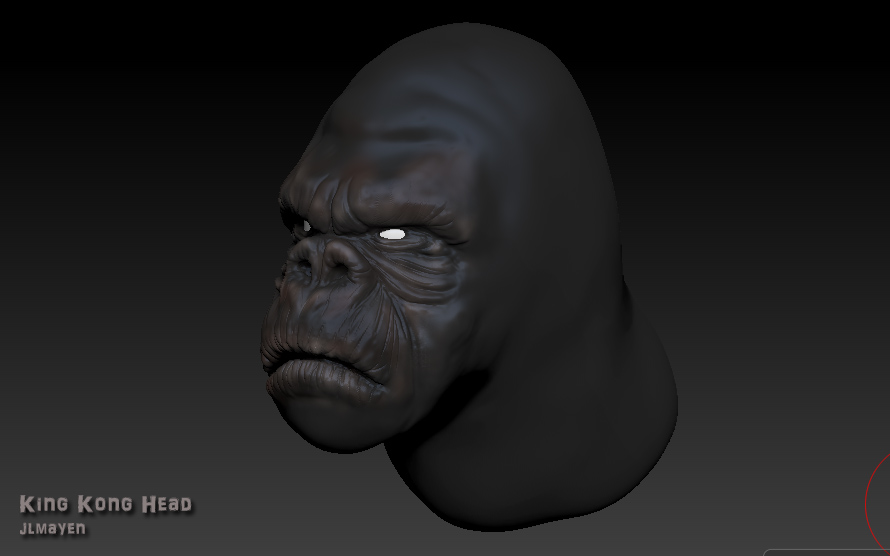890x556 pixels.
Task: Click the gorilla head sculpt model
Action: [469, 277]
